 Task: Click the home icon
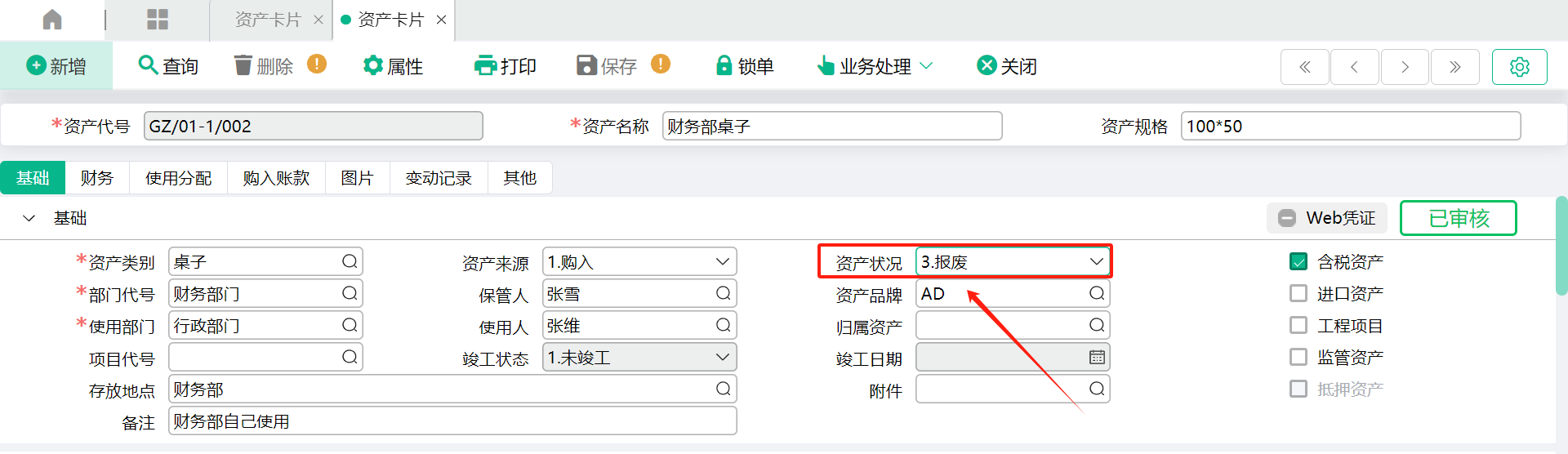coord(52,20)
